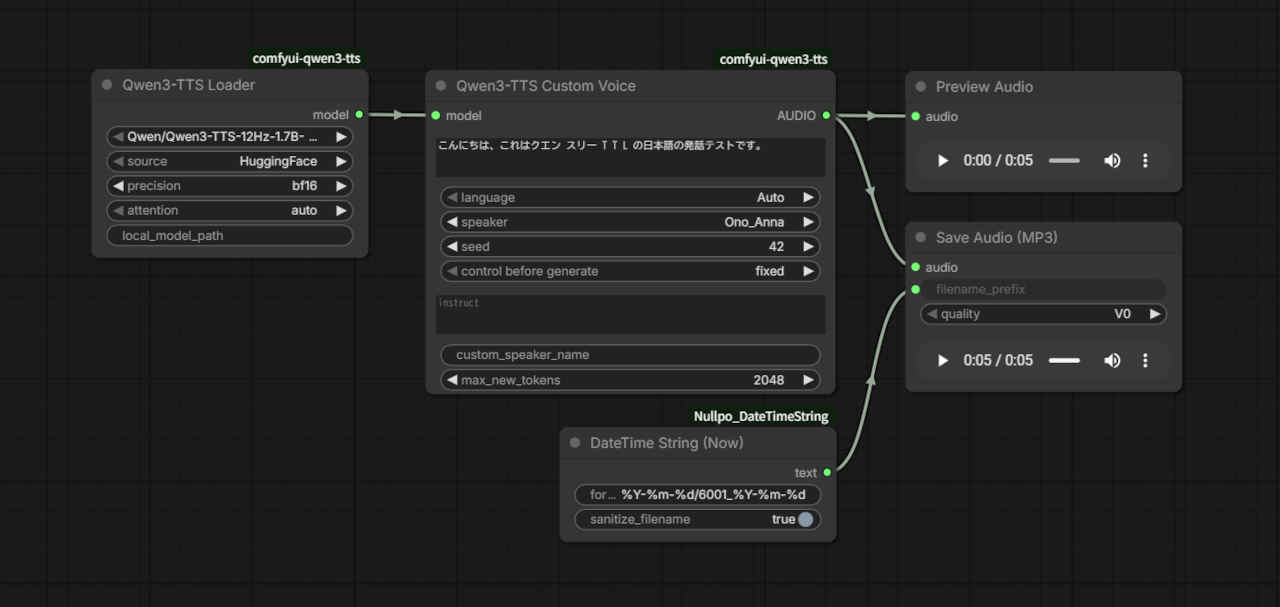Seek the Preview Audio progress slider
Viewport: 1280px width, 607px height.
pyautogui.click(x=1064, y=160)
